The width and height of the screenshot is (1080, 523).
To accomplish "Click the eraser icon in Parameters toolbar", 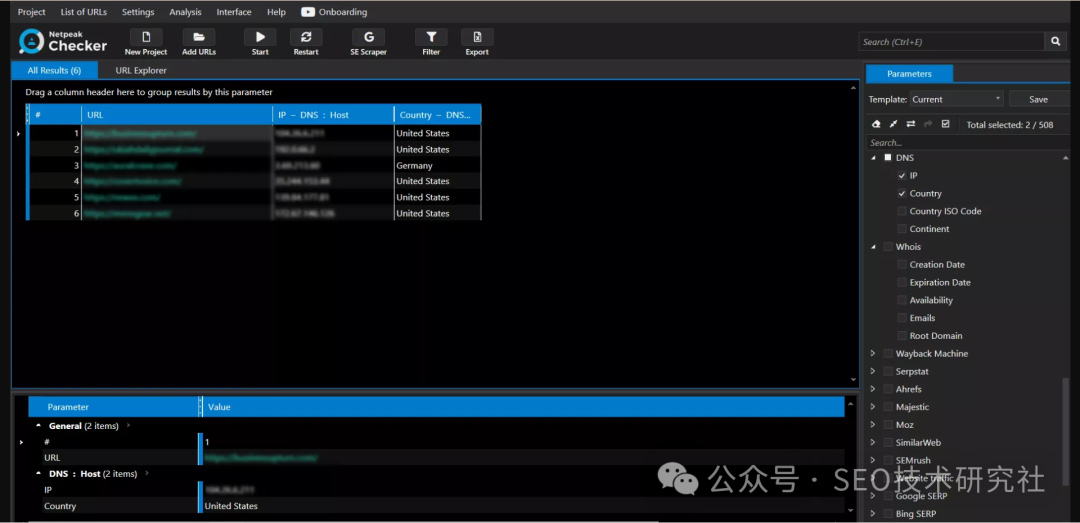I will [877, 124].
